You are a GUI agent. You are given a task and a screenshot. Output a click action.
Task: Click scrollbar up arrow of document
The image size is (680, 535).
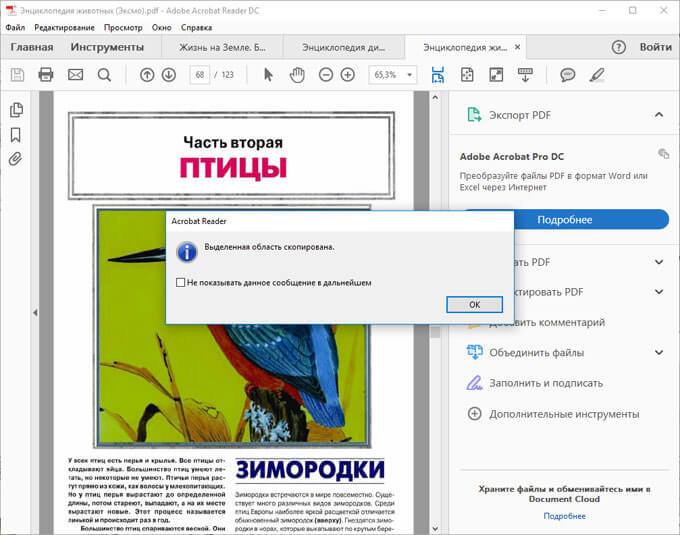[435, 98]
